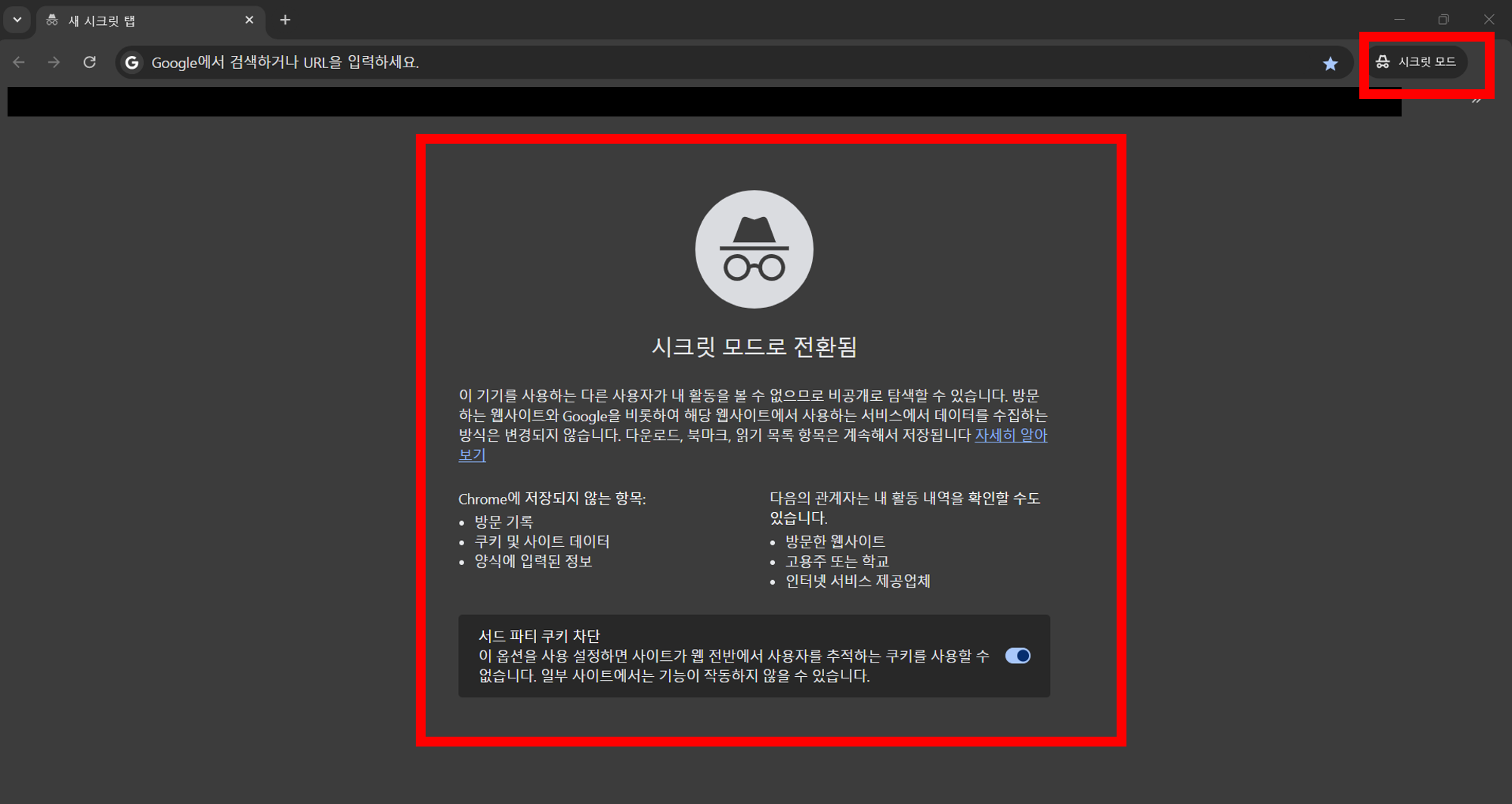Go back with the back arrow
Image resolution: width=1512 pixels, height=804 pixels.
coord(19,62)
